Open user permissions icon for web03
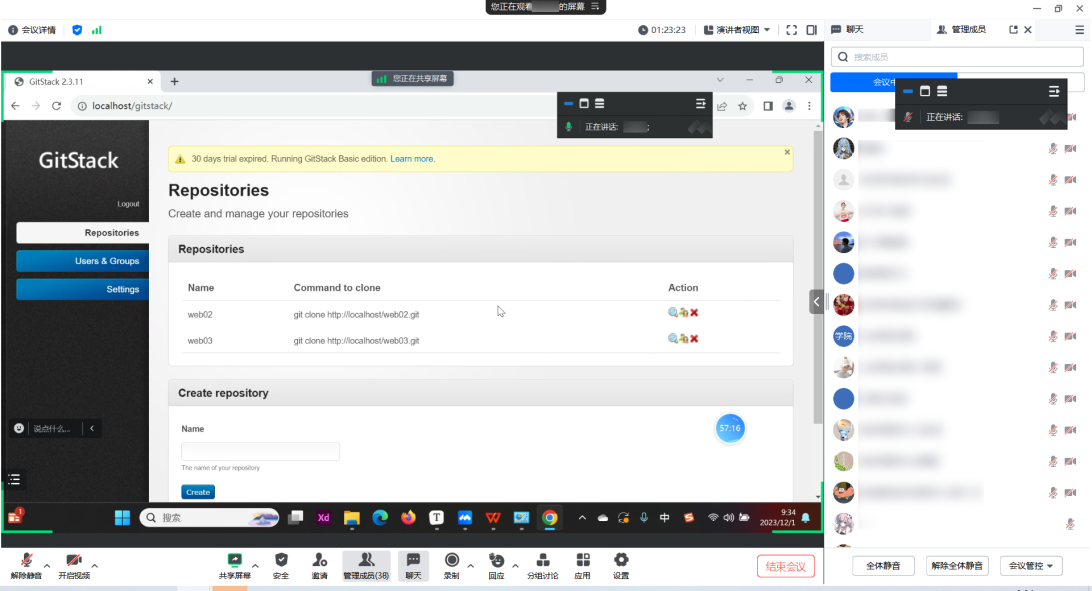 [683, 339]
